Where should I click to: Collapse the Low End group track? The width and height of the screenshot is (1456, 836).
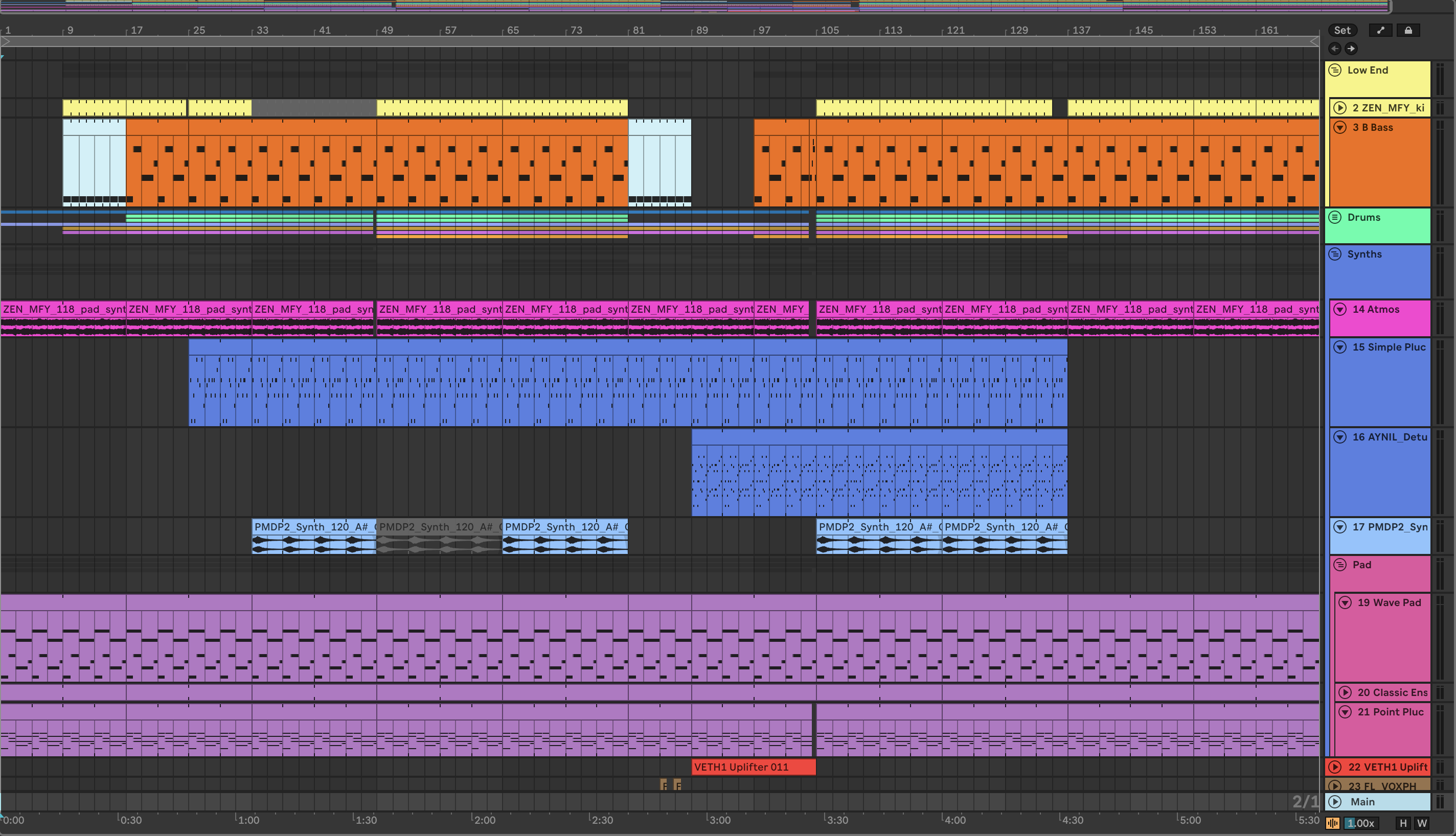pyautogui.click(x=1335, y=70)
